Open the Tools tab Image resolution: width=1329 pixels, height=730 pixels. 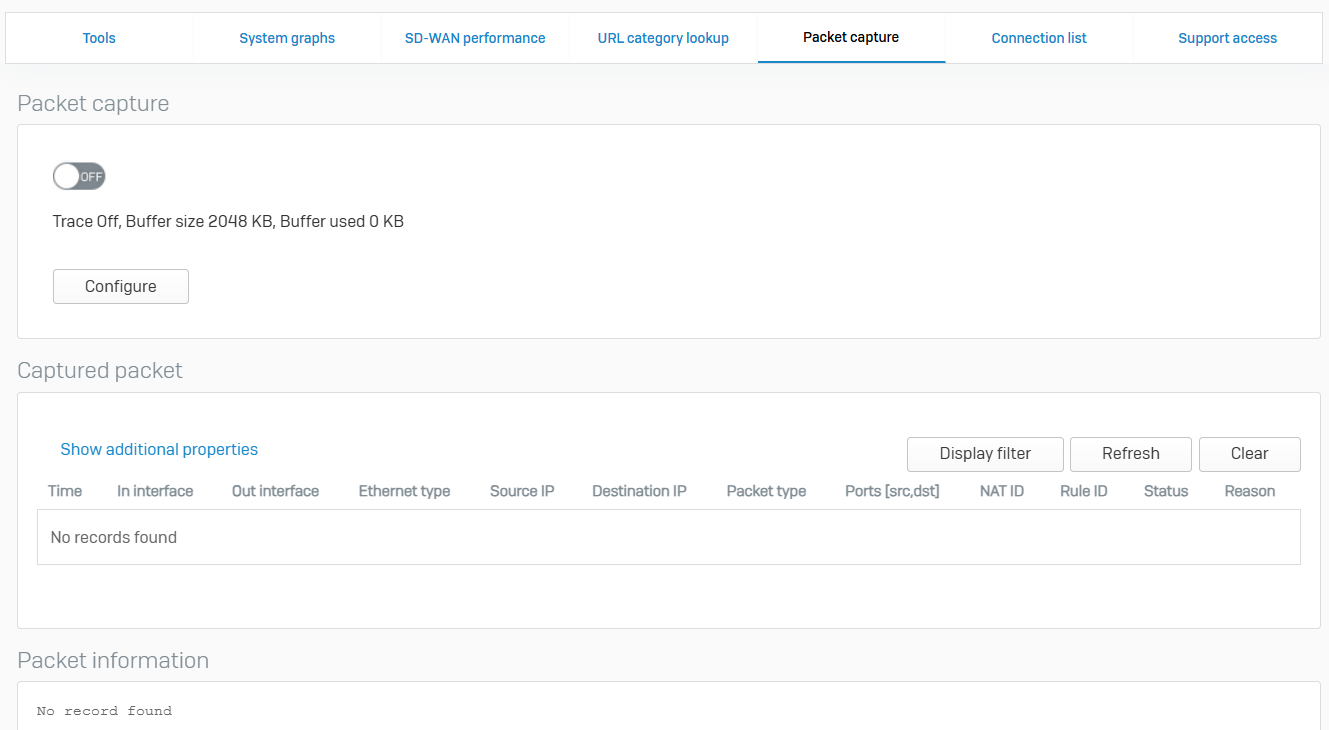pyautogui.click(x=99, y=38)
